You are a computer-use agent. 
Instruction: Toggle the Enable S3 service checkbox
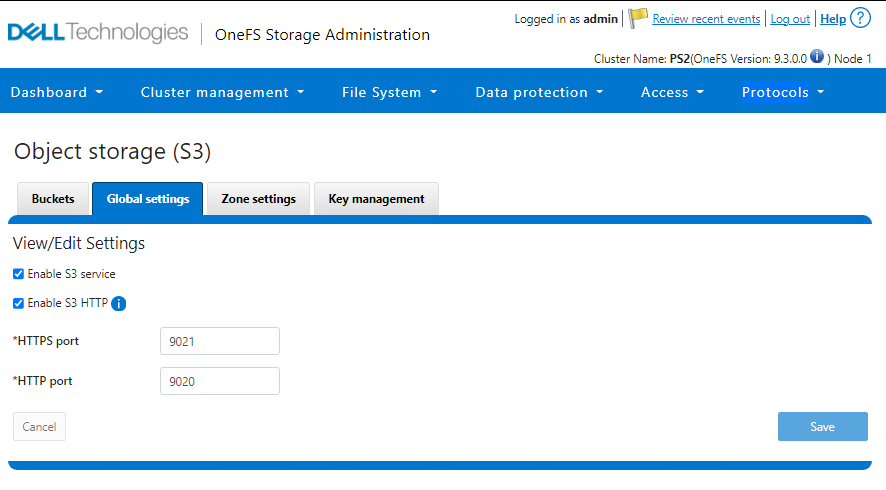(x=18, y=274)
